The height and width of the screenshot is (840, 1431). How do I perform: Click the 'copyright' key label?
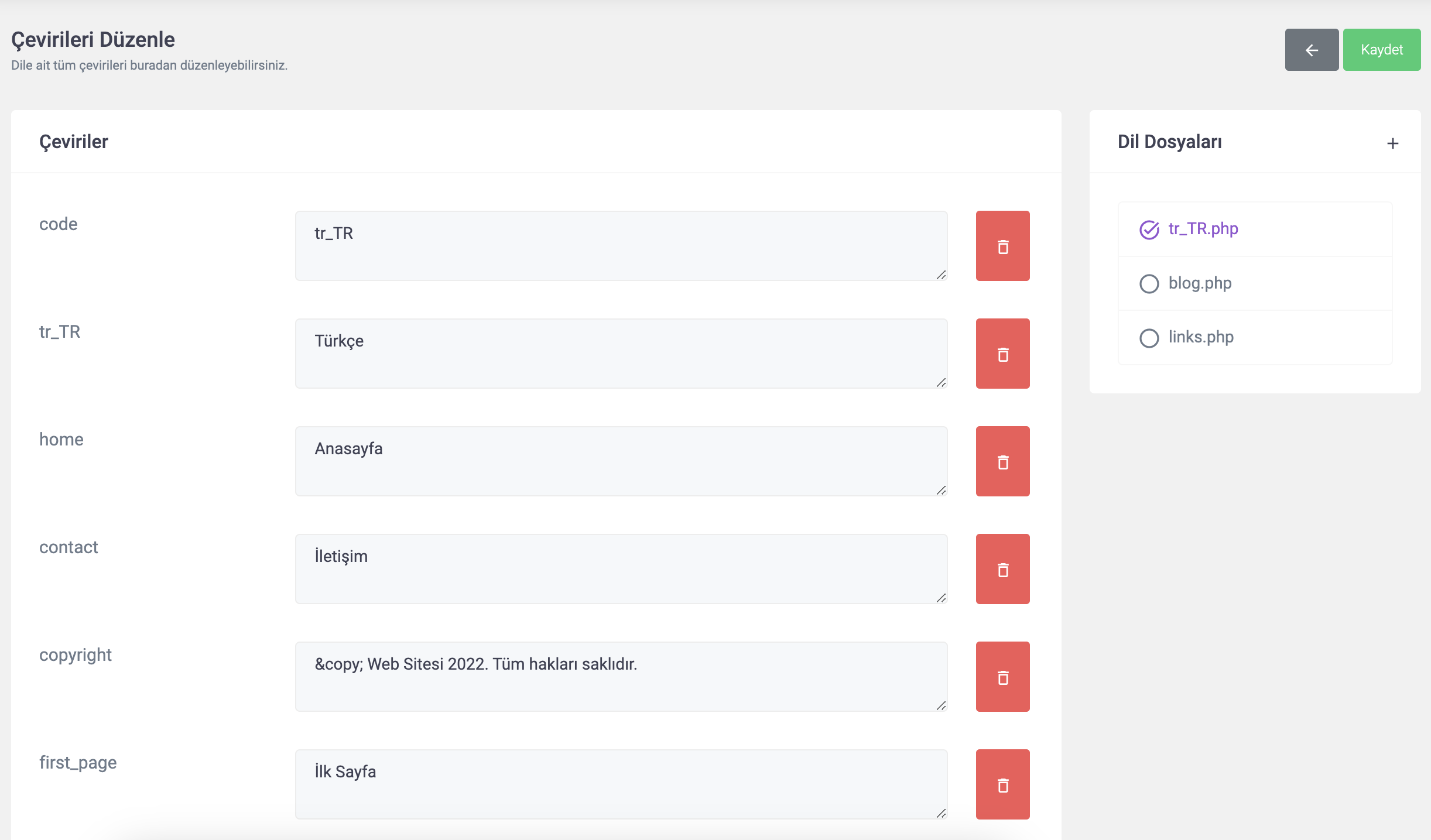tap(76, 655)
